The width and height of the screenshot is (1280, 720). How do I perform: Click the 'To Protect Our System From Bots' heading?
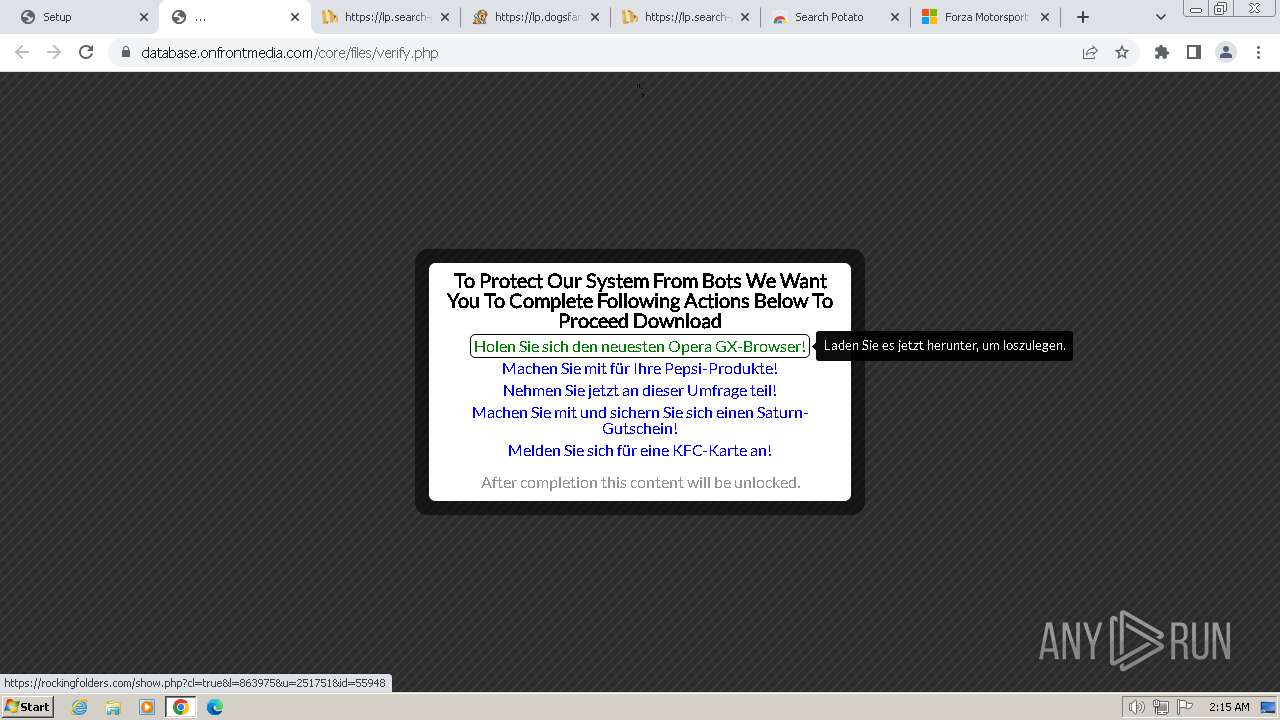640,301
